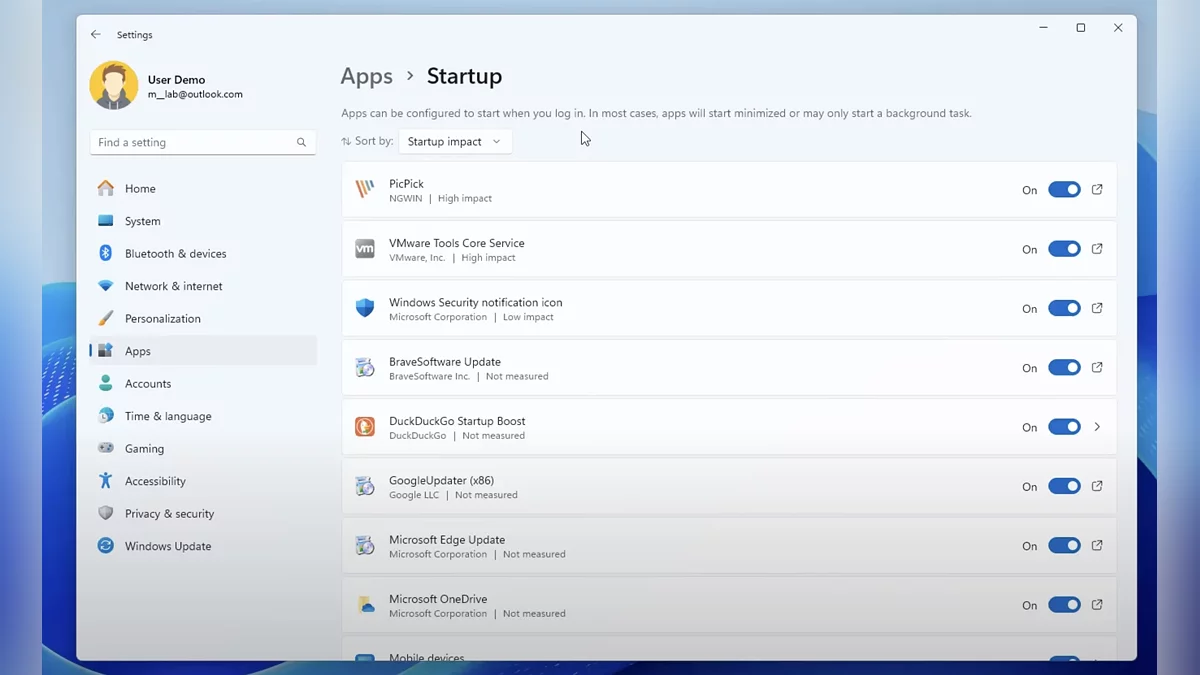
Task: Click the VMware Tools Core Service icon
Action: [364, 249]
